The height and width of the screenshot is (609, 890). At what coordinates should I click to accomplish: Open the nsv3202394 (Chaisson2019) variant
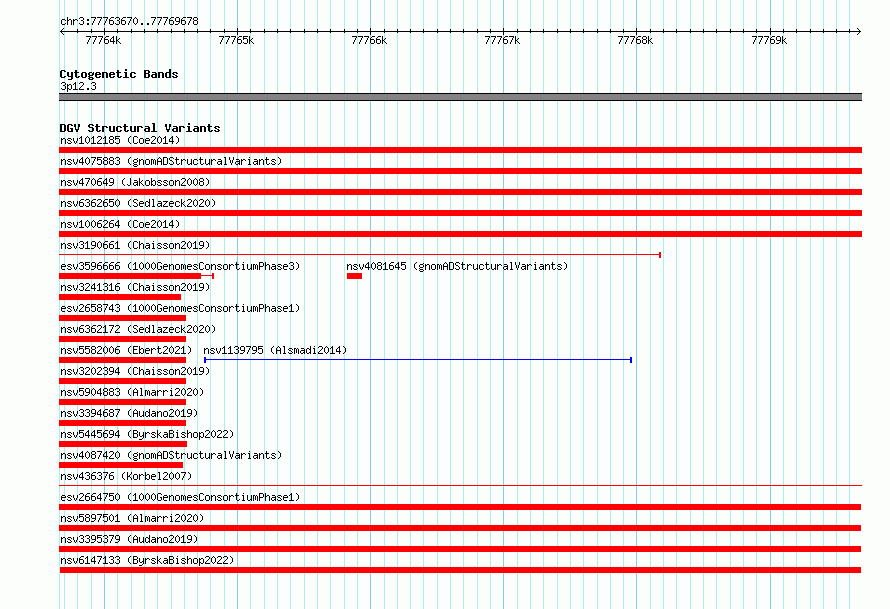(135, 371)
